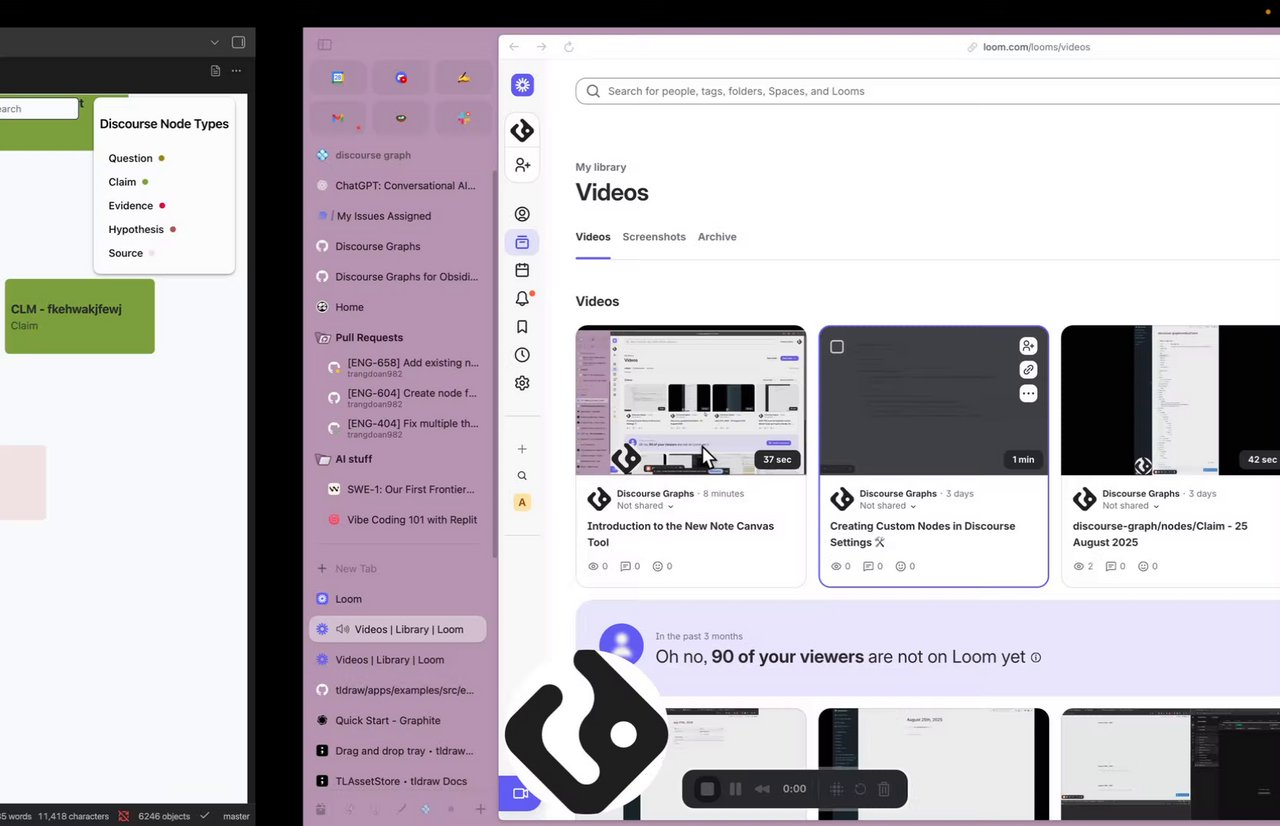Image resolution: width=1280 pixels, height=826 pixels.
Task: Open the history clock icon in Loom sidebar
Action: [x=522, y=355]
